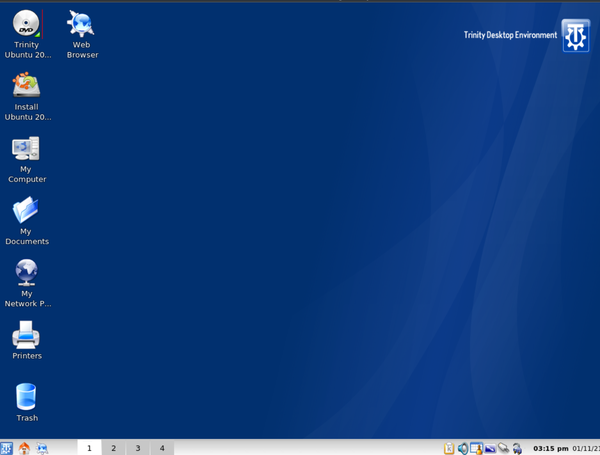Image resolution: width=600 pixels, height=455 pixels.
Task: Switch to virtual desktop 2
Action: click(x=114, y=448)
